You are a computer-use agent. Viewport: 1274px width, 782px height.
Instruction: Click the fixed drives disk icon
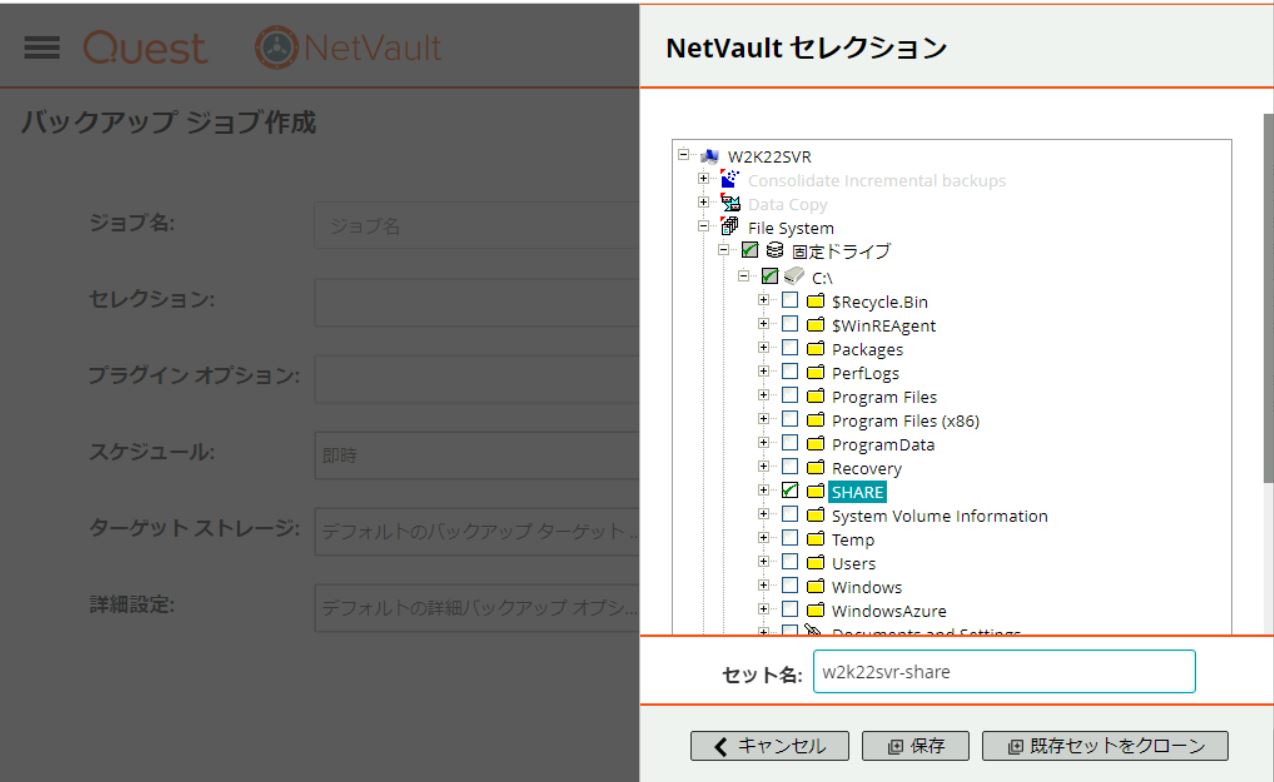point(773,251)
